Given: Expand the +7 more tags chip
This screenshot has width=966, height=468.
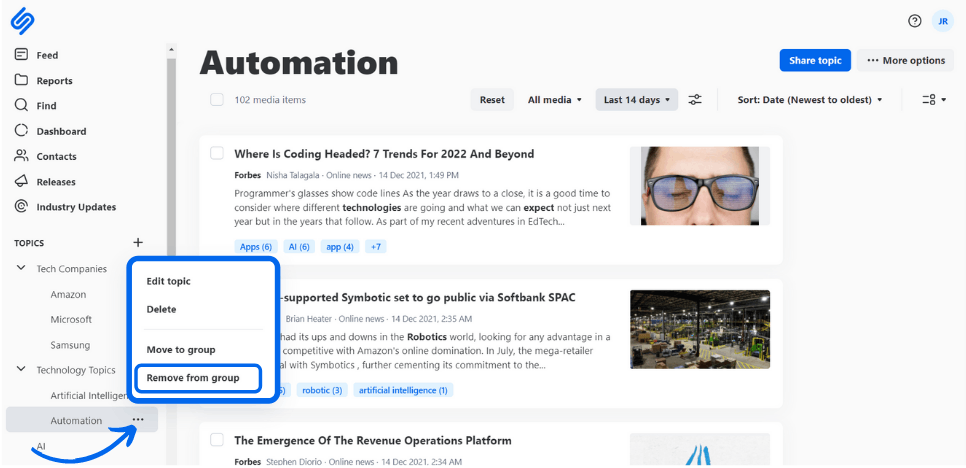Looking at the screenshot, I should 376,247.
